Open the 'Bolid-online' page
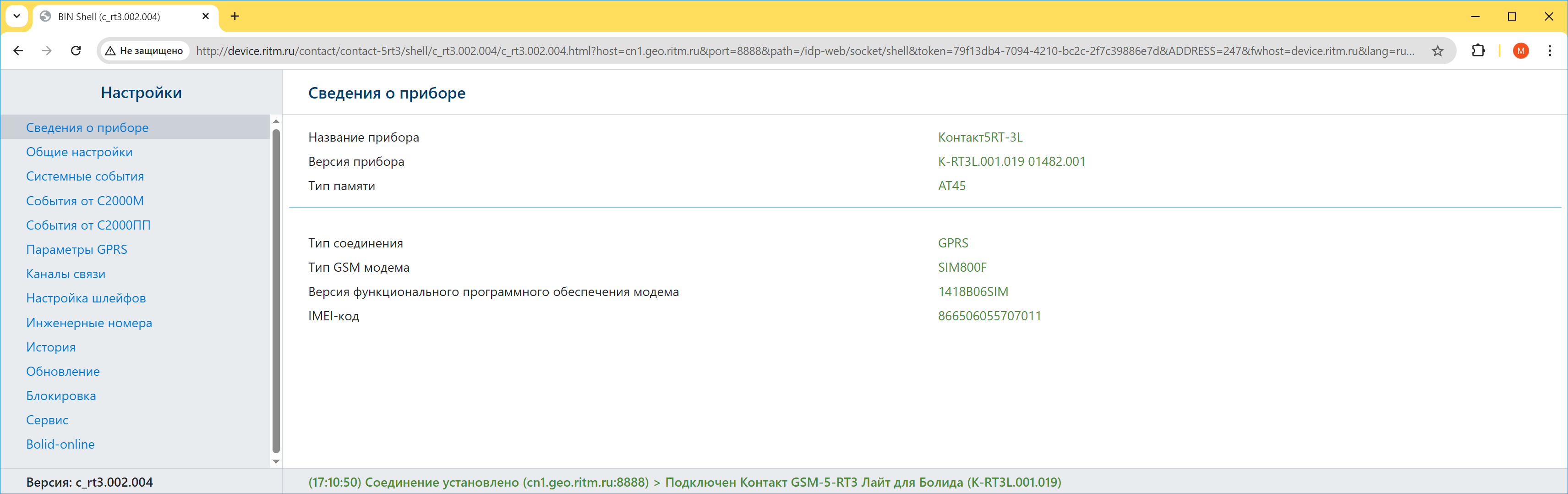 pos(60,444)
